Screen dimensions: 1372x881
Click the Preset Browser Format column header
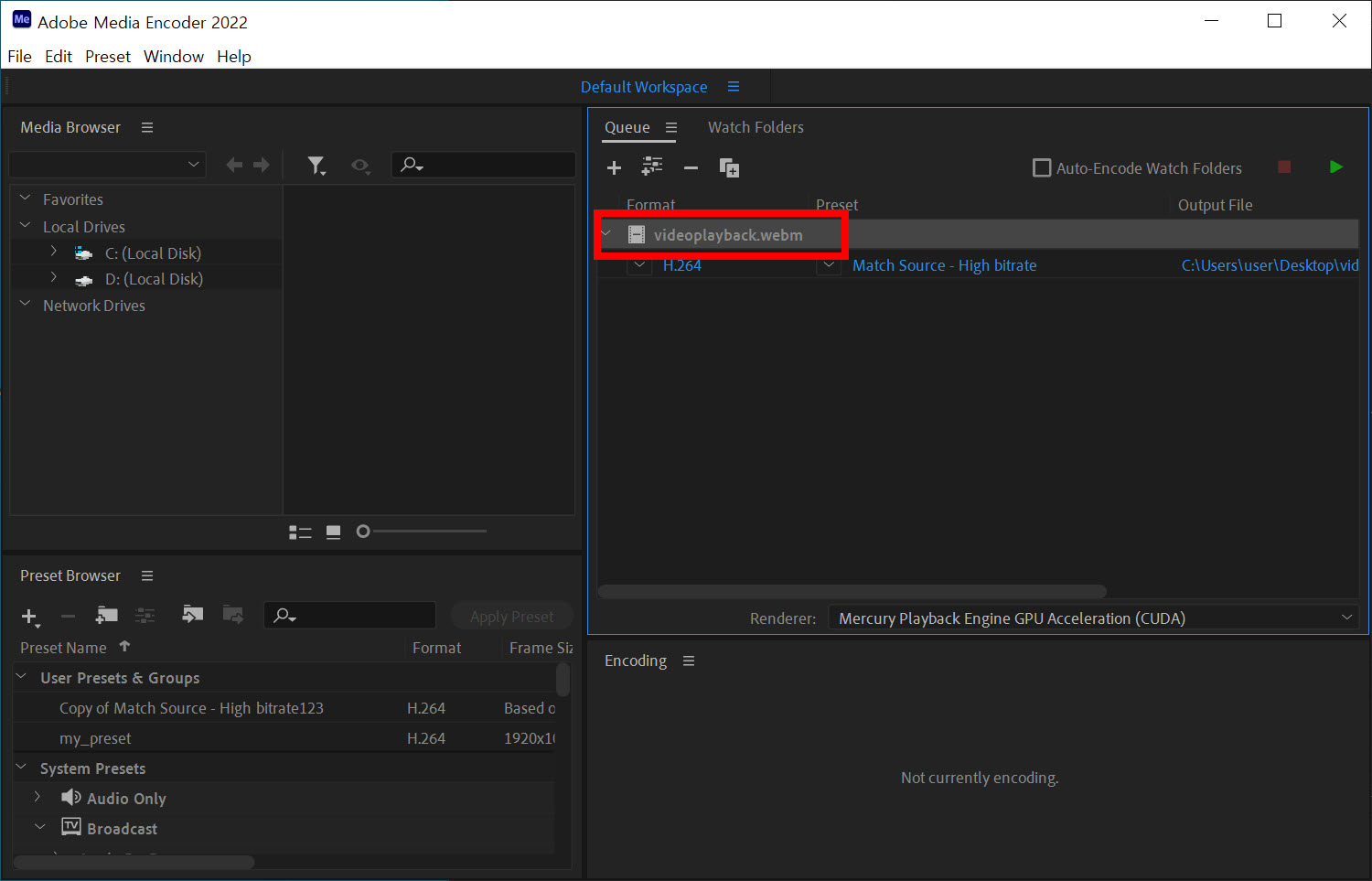[436, 648]
